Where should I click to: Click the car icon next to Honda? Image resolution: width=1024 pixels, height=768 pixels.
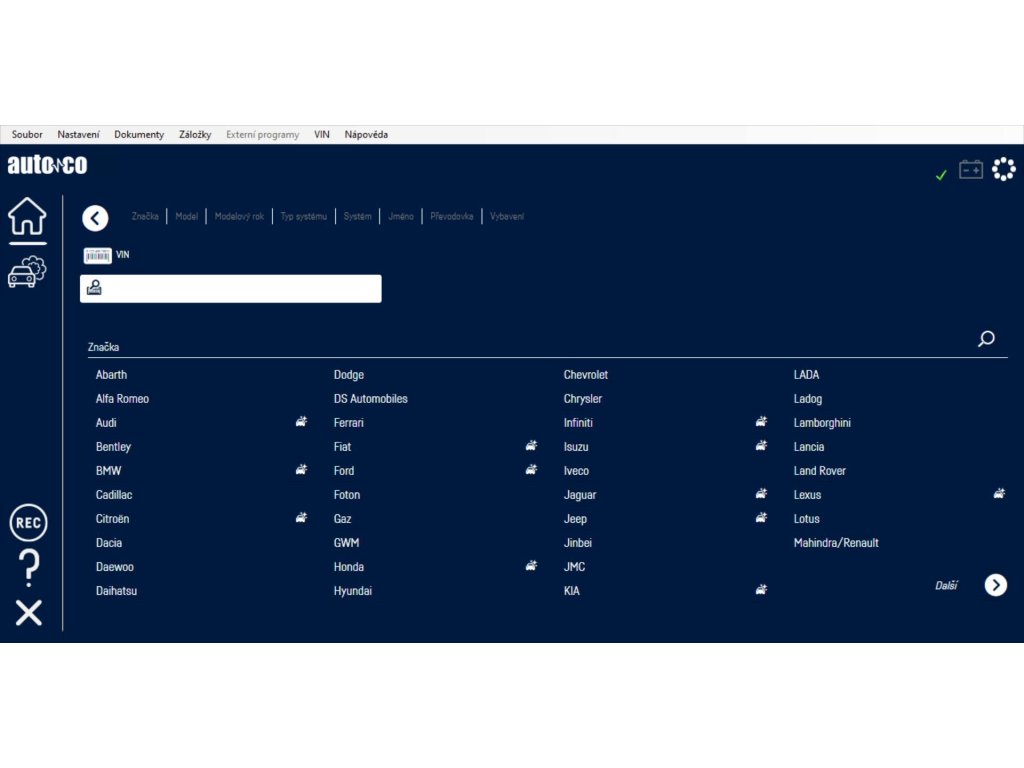(532, 566)
